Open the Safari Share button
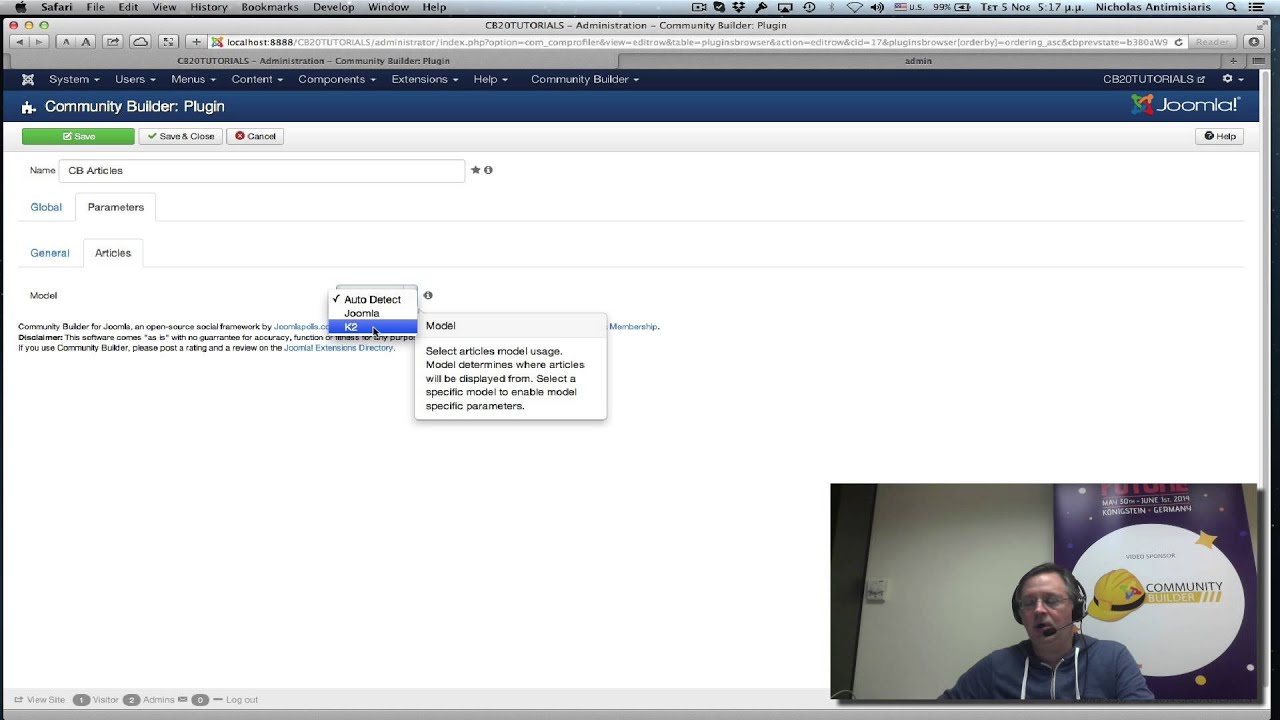Screen dimensions: 1280x720 tap(113, 42)
